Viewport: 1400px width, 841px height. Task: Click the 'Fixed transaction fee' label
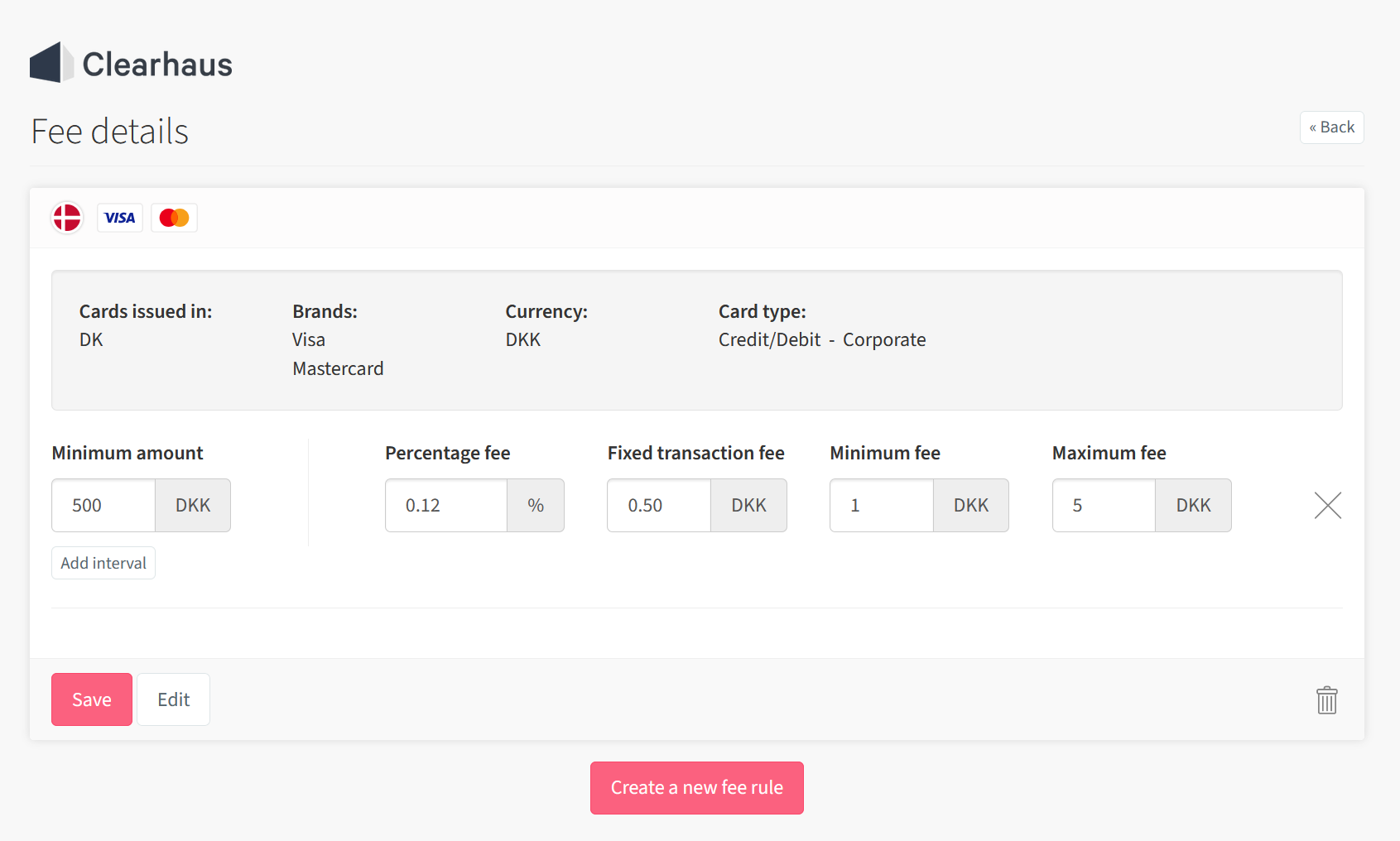pyautogui.click(x=696, y=453)
